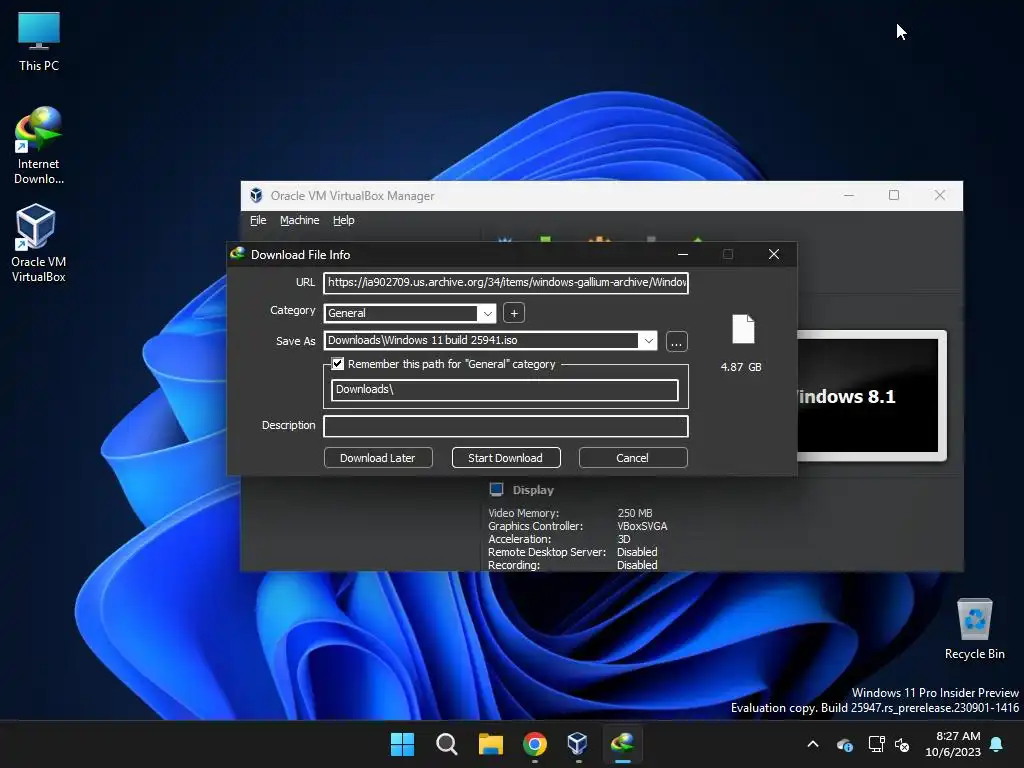Click the 250 MB video memory value
Screen dimensions: 1024x768
[635, 513]
